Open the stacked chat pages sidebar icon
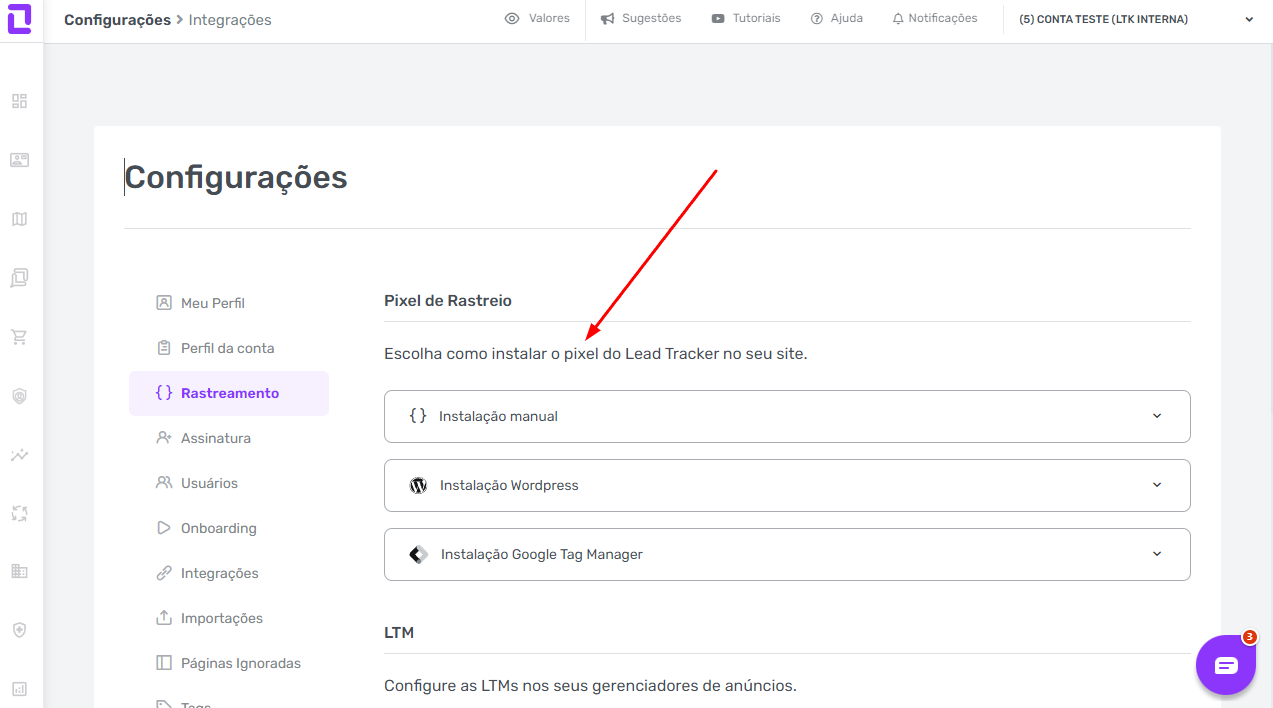 tap(19, 278)
